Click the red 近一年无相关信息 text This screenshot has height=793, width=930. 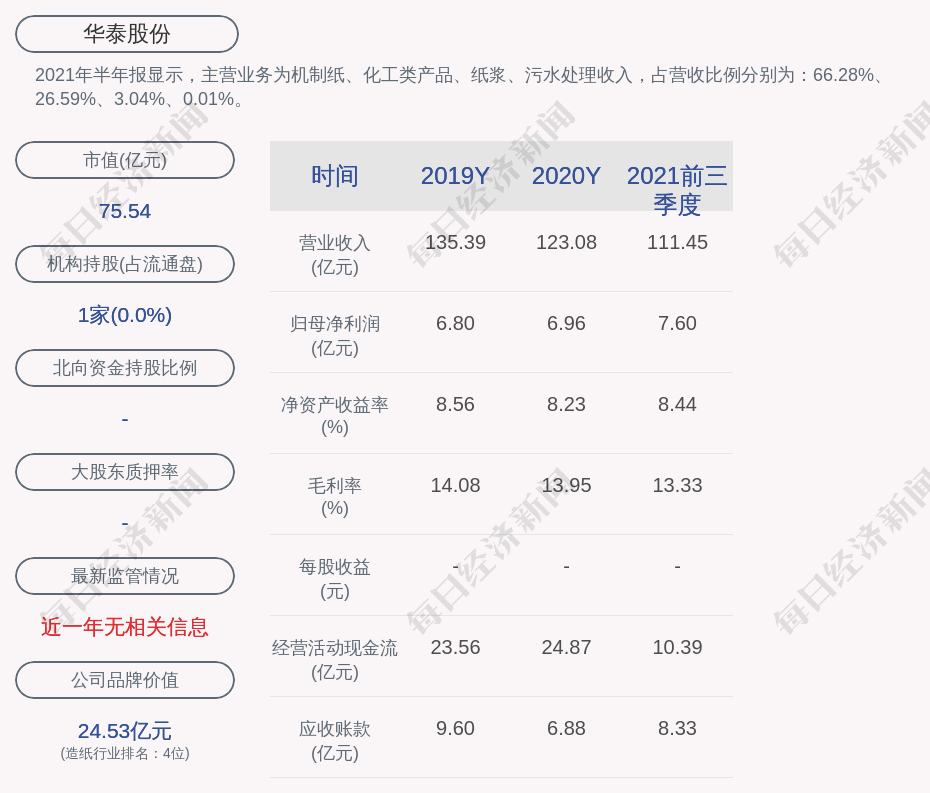pos(125,627)
